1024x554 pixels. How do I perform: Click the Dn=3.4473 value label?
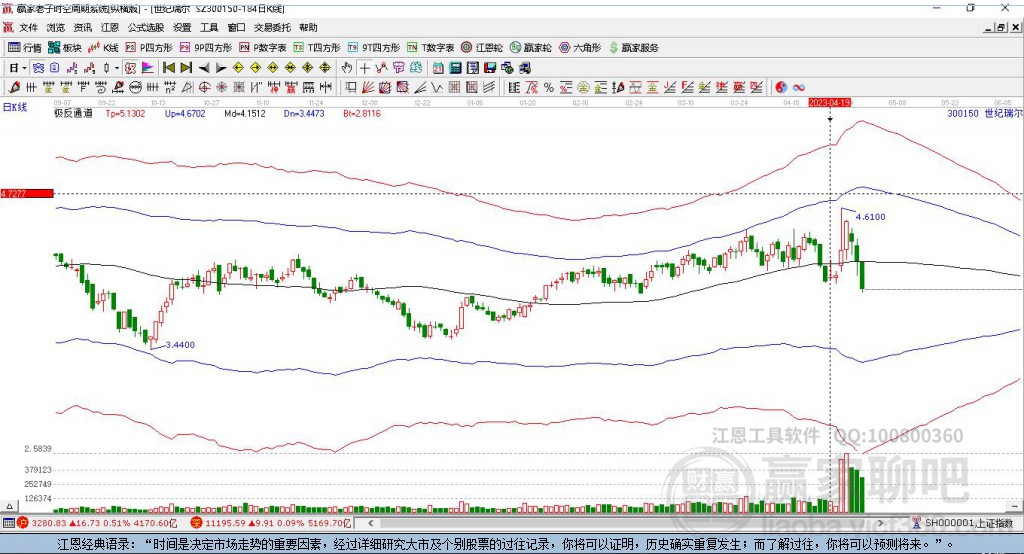coord(304,114)
